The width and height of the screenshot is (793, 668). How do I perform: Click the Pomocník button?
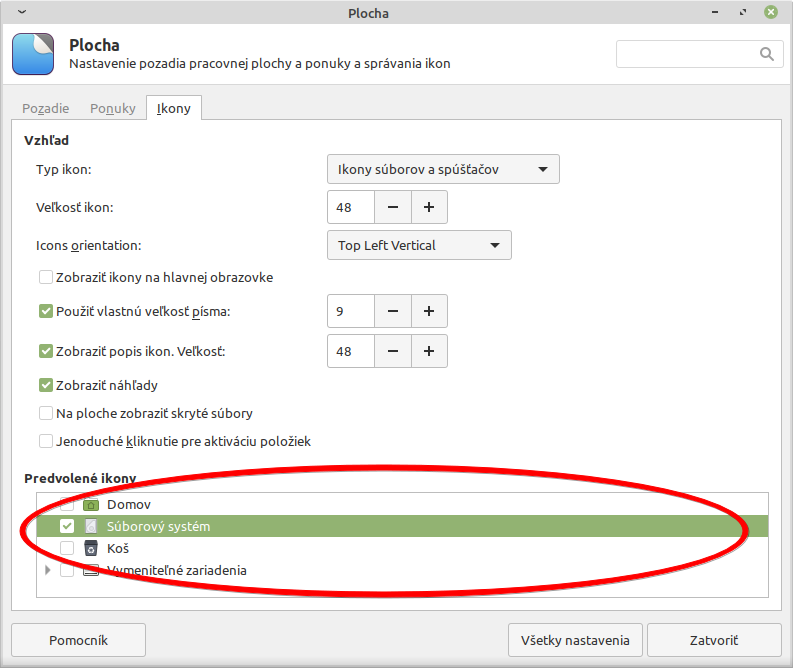coord(78,640)
